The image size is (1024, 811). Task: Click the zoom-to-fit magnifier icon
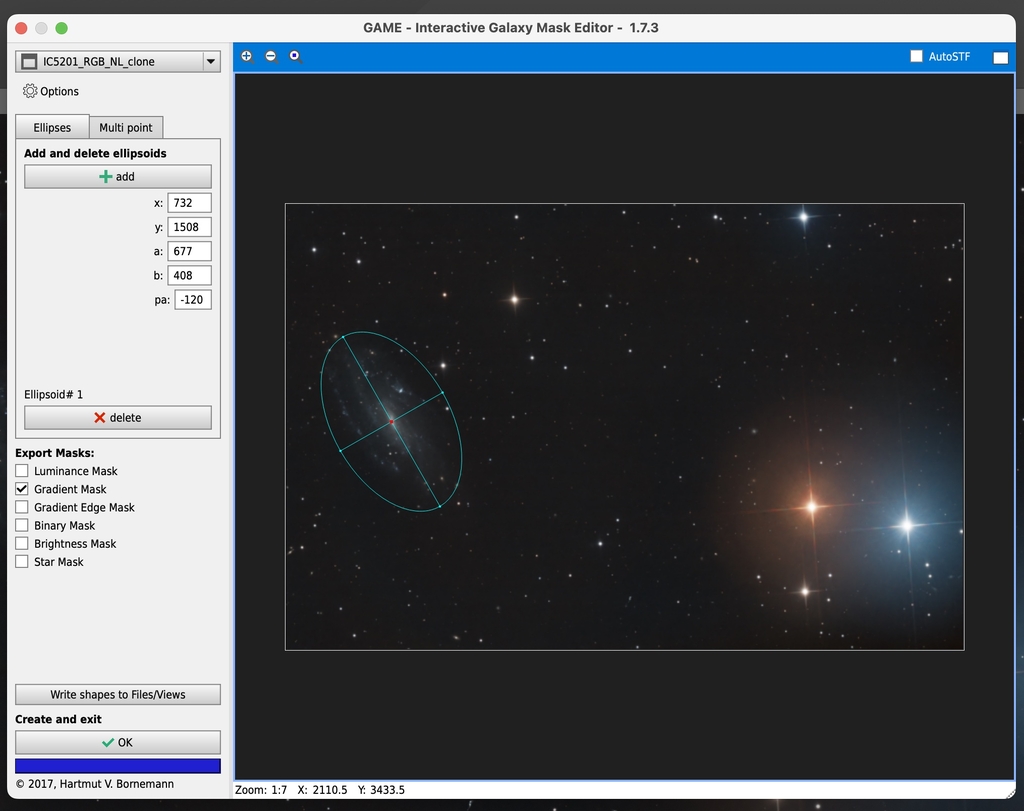[294, 57]
